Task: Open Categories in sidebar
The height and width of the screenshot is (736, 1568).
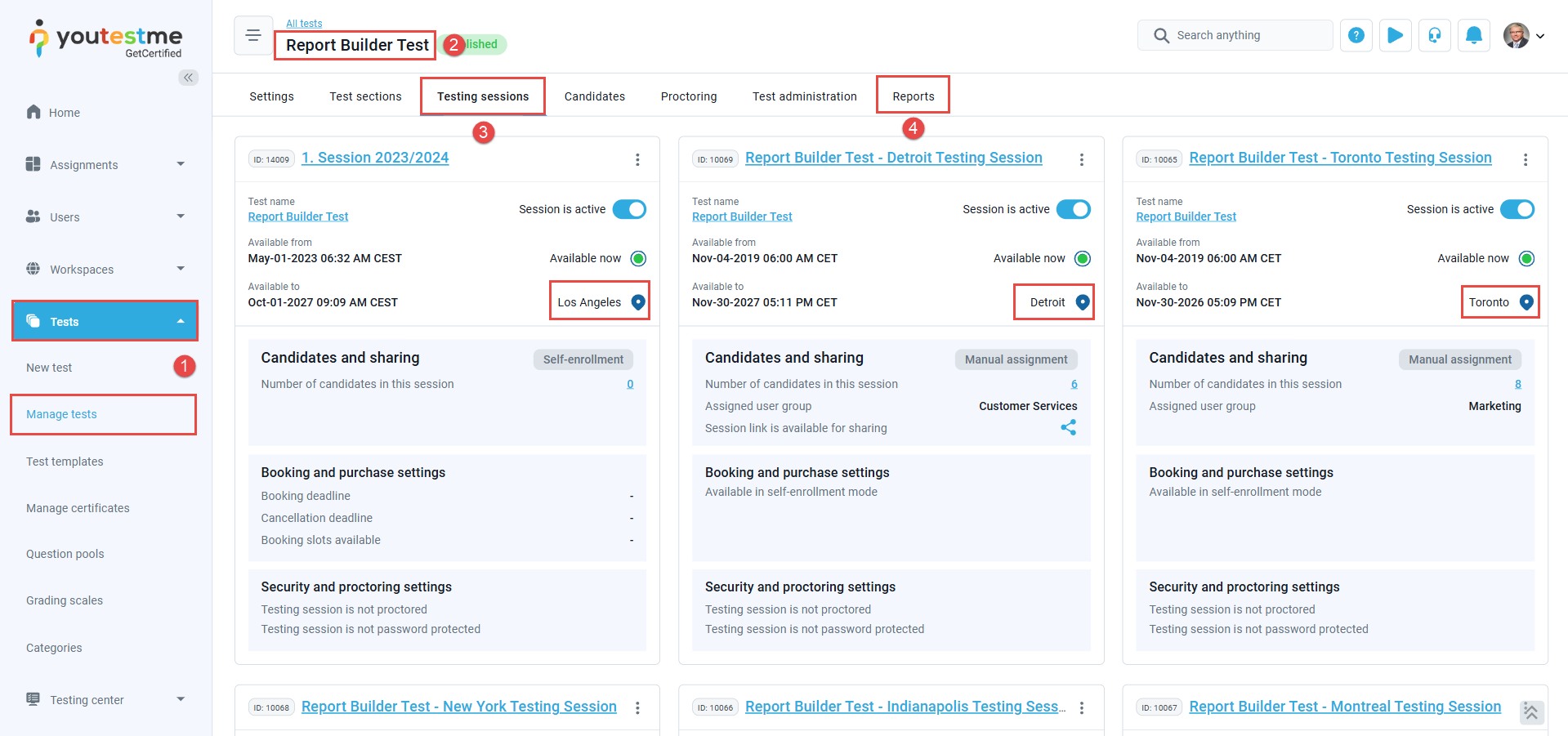Action: click(x=54, y=648)
